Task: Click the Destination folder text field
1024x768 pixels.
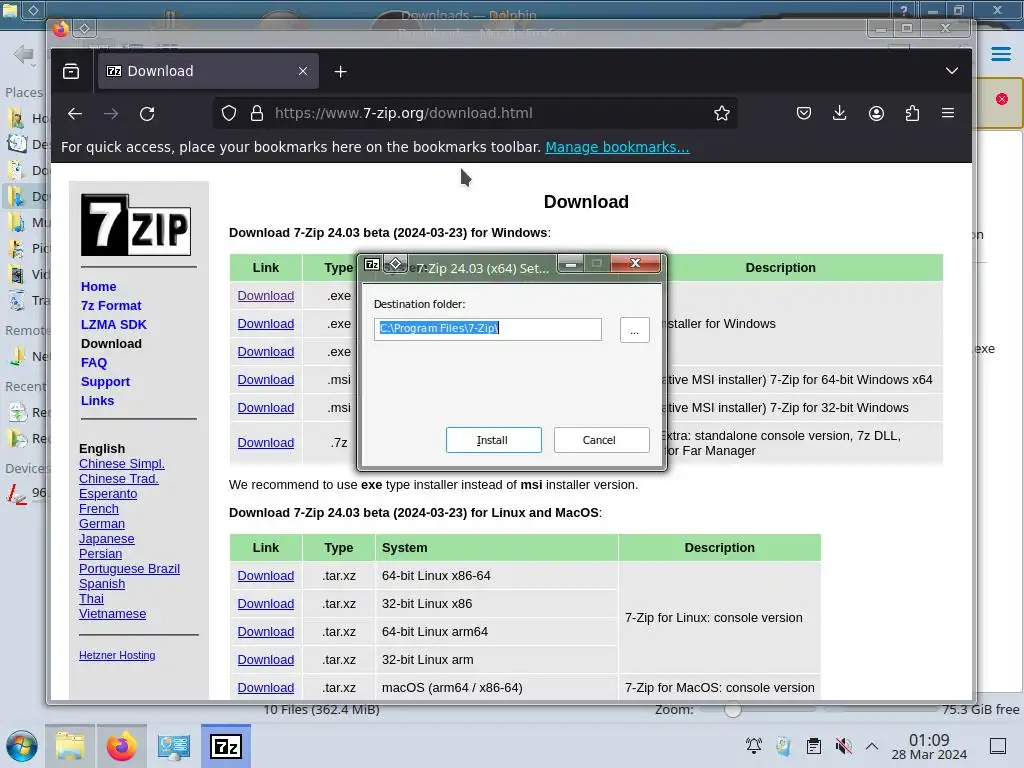Action: pyautogui.click(x=488, y=328)
